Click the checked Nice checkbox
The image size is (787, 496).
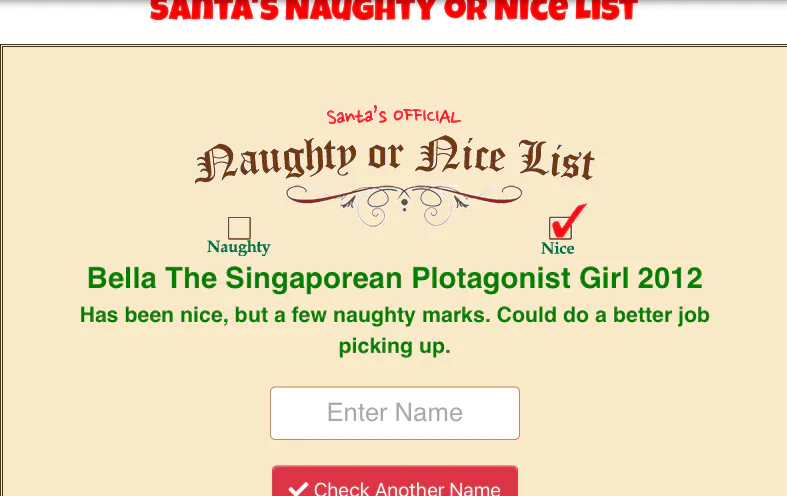560,228
